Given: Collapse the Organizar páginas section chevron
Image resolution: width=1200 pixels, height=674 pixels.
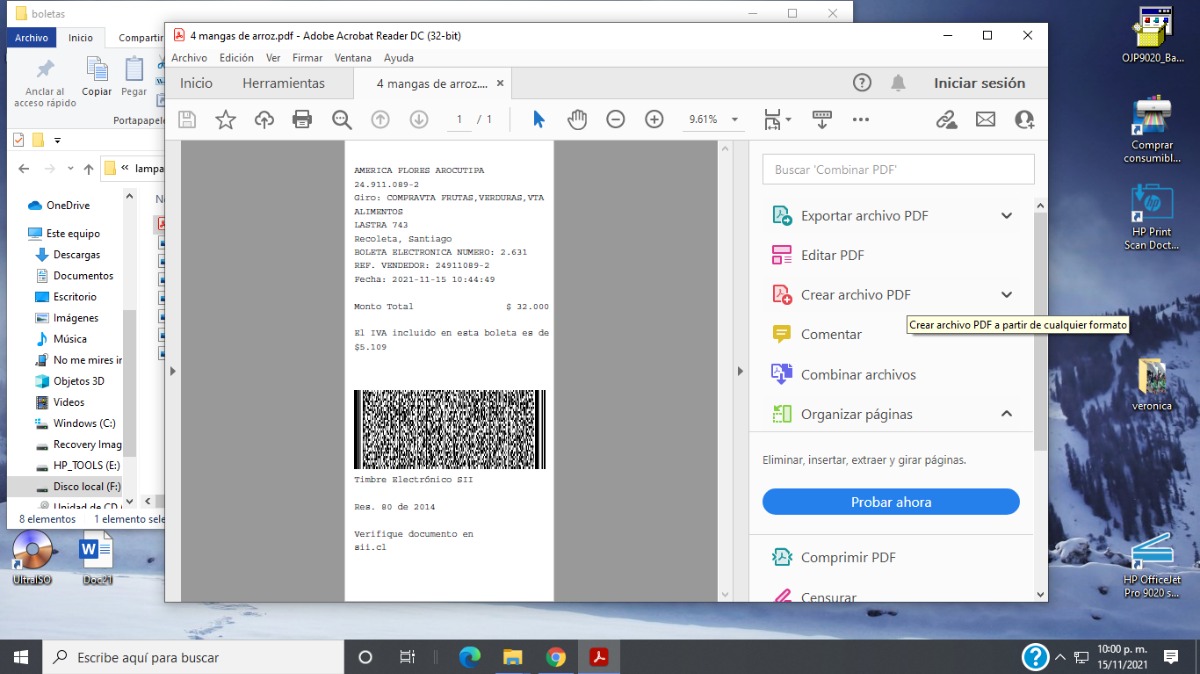Looking at the screenshot, I should point(1007,414).
